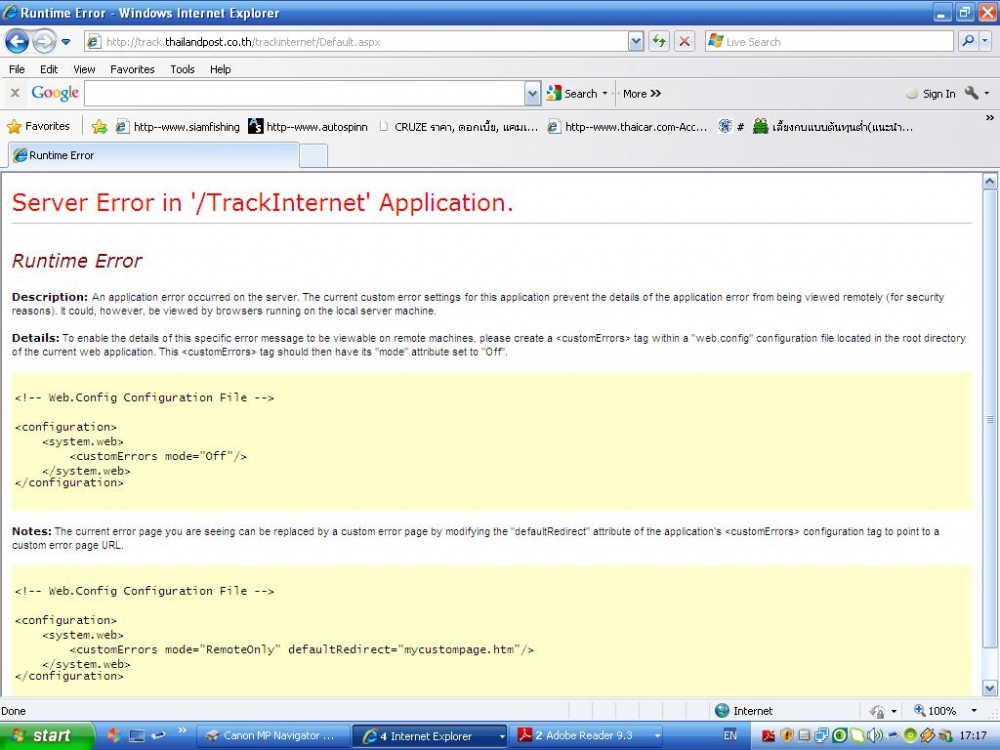Expand the zoom level dropdown arrow
The image size is (1000, 750).
pyautogui.click(x=974, y=710)
